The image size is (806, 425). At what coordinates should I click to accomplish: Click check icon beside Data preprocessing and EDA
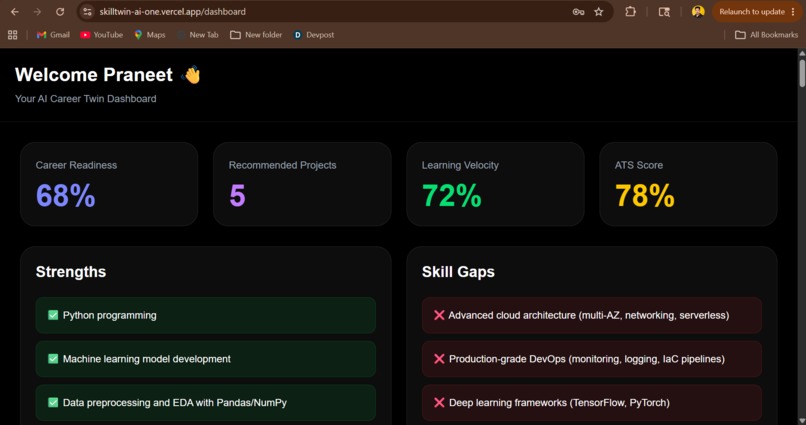53,402
